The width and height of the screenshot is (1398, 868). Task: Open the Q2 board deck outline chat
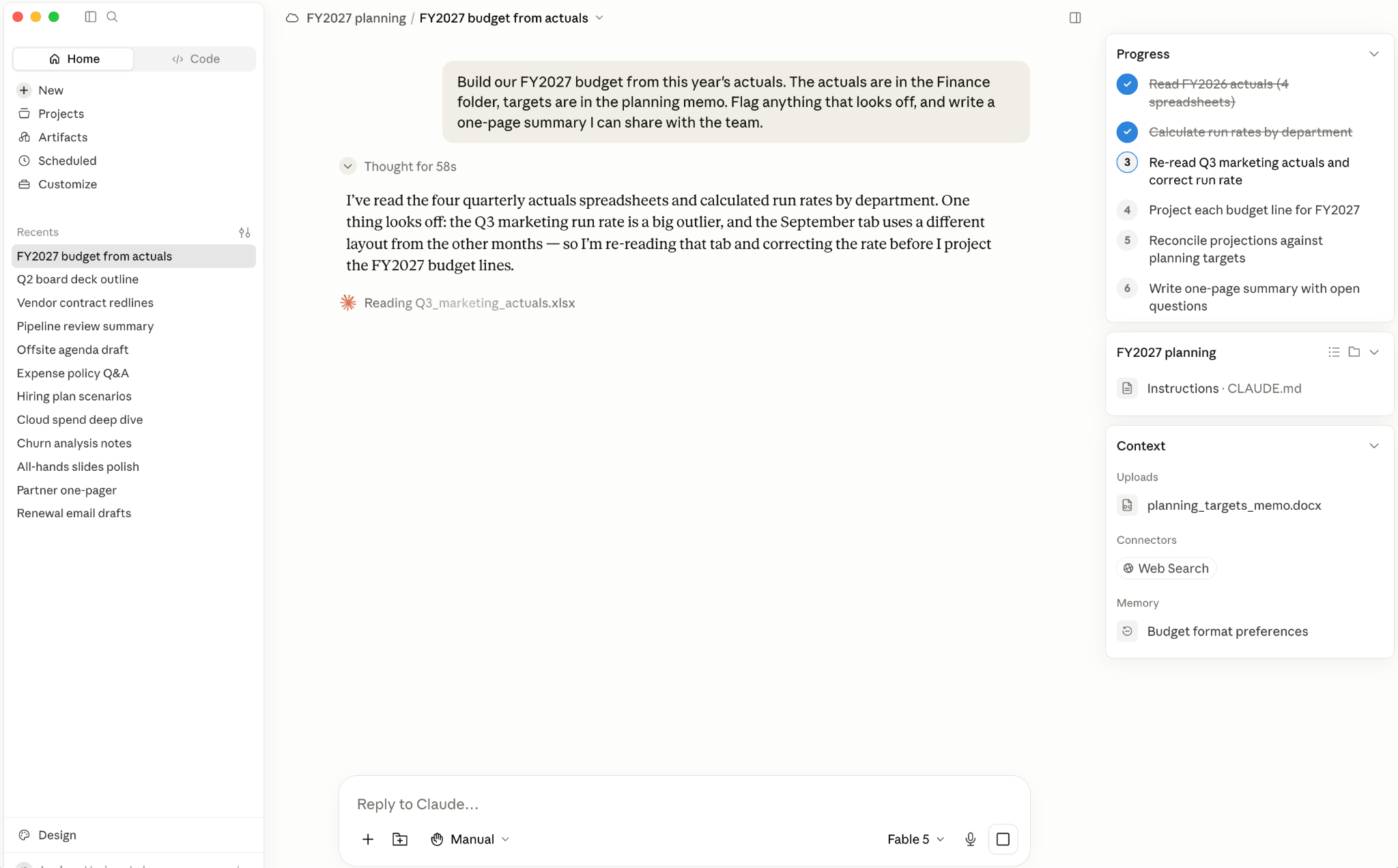(x=77, y=279)
